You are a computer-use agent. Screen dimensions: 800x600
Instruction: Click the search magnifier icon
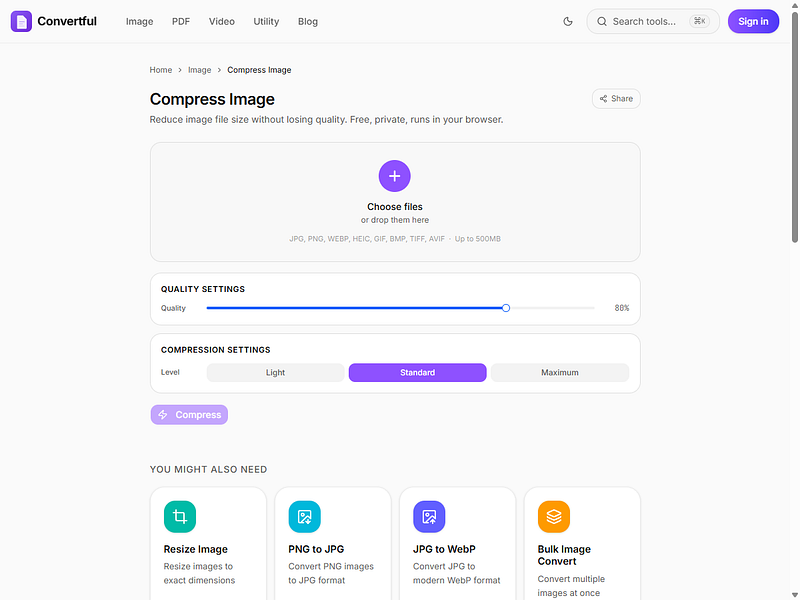tap(602, 21)
